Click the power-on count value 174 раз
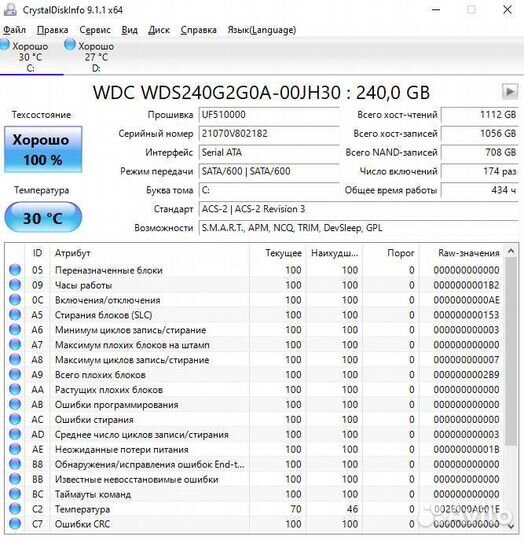 480,171
